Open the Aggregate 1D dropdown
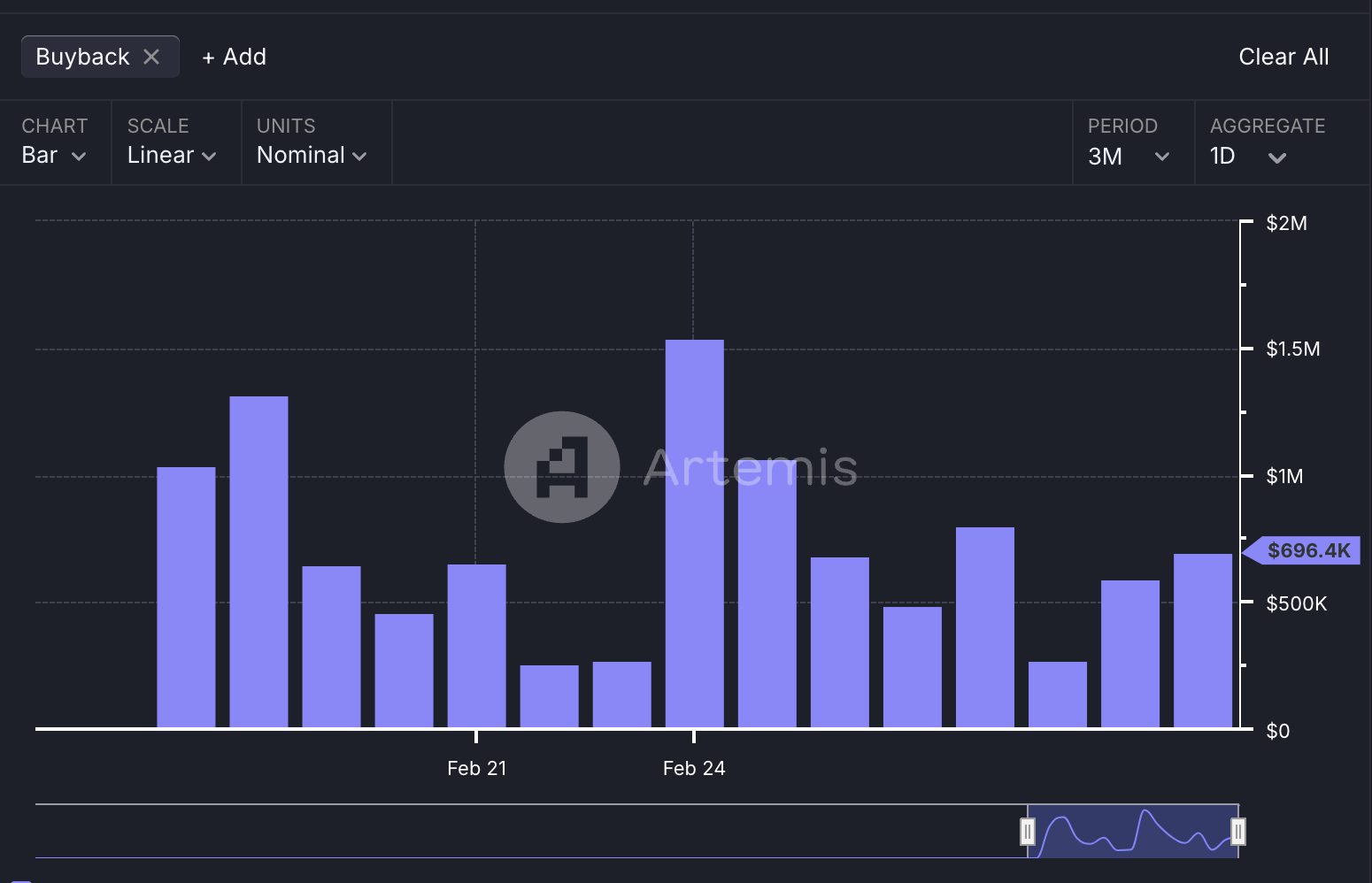 pos(1247,157)
